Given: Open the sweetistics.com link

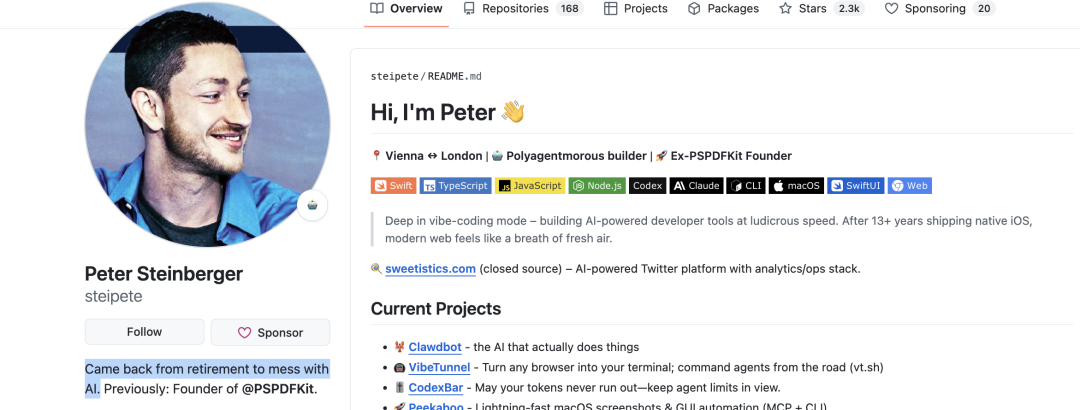Looking at the screenshot, I should click(429, 268).
